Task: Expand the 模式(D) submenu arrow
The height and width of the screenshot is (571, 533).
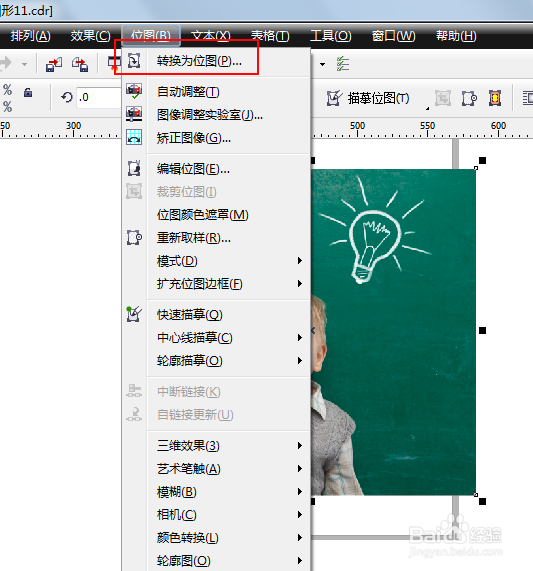Action: (x=300, y=260)
